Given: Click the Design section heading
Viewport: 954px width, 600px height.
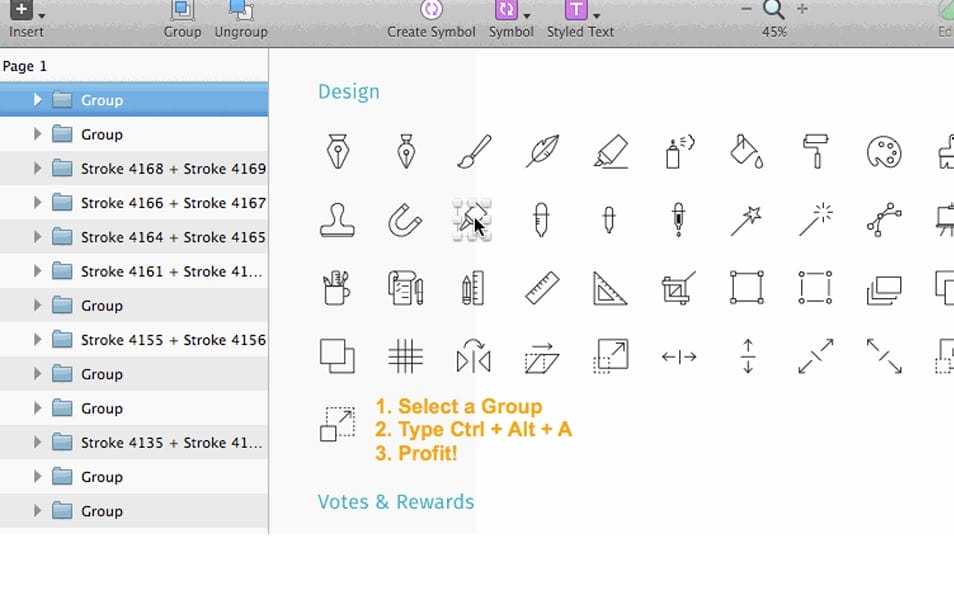Looking at the screenshot, I should coord(349,92).
